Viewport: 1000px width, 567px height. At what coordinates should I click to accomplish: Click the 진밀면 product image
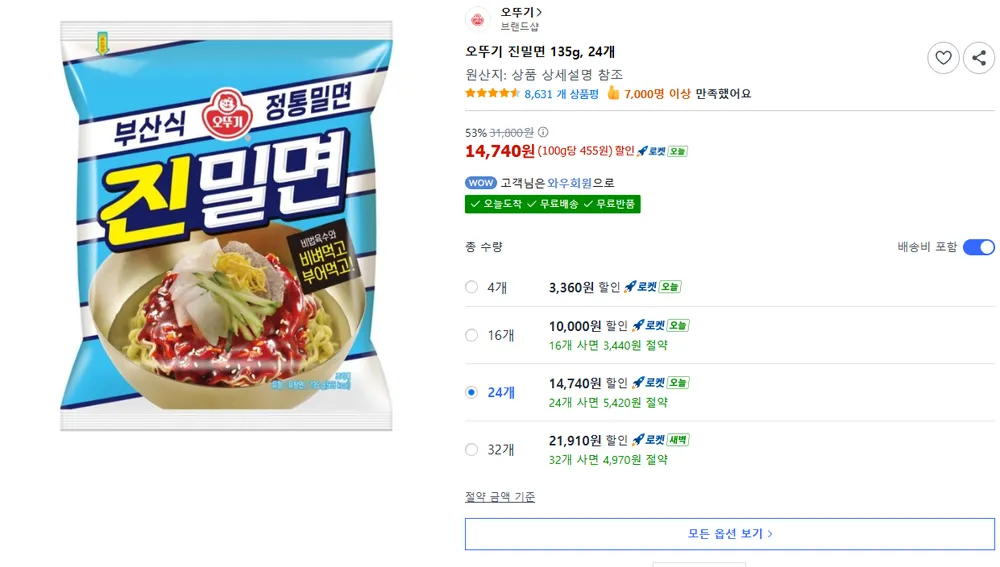pos(226,225)
